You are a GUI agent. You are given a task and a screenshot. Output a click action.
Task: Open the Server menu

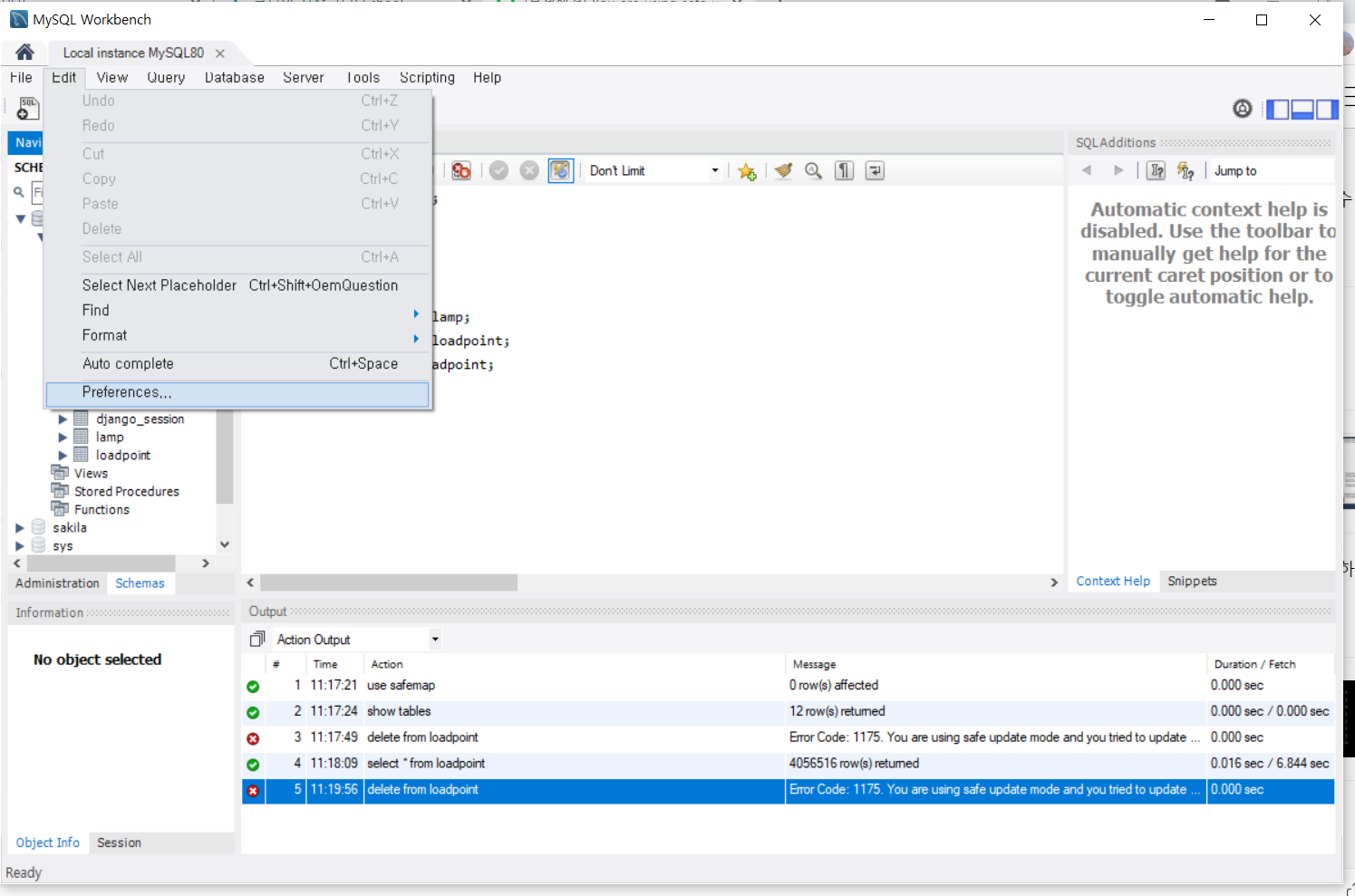click(x=303, y=78)
